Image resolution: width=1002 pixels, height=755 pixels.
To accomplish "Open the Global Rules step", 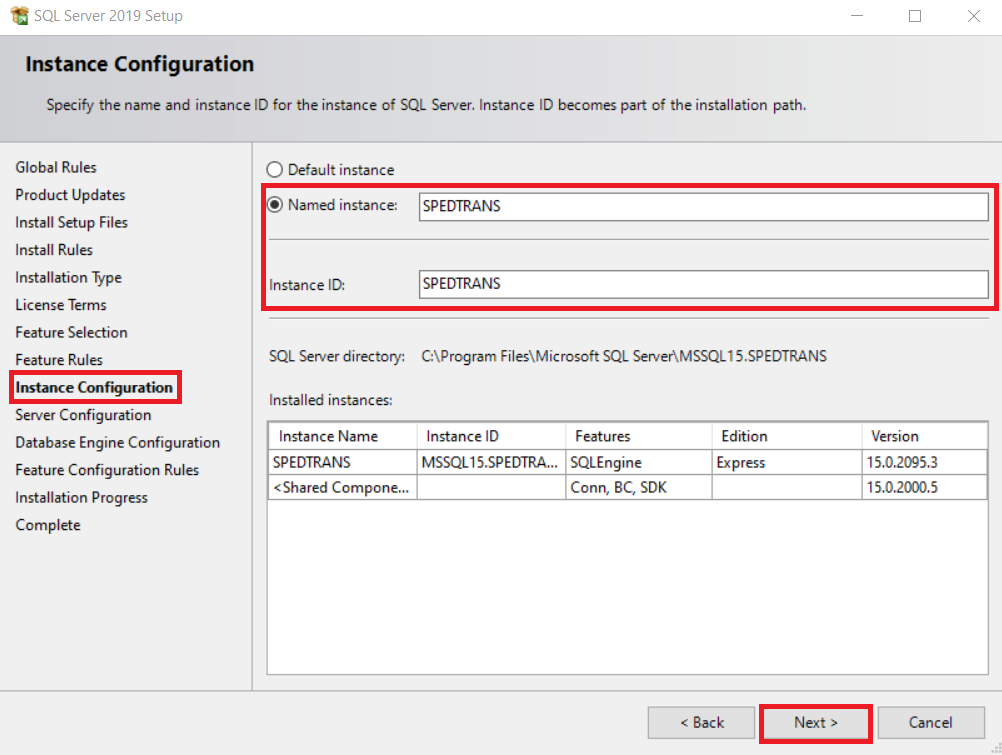I will pyautogui.click(x=56, y=167).
